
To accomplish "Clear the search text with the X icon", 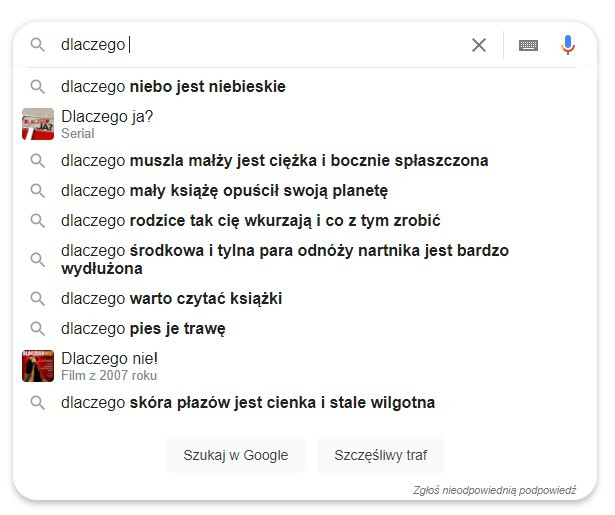I will click(479, 45).
